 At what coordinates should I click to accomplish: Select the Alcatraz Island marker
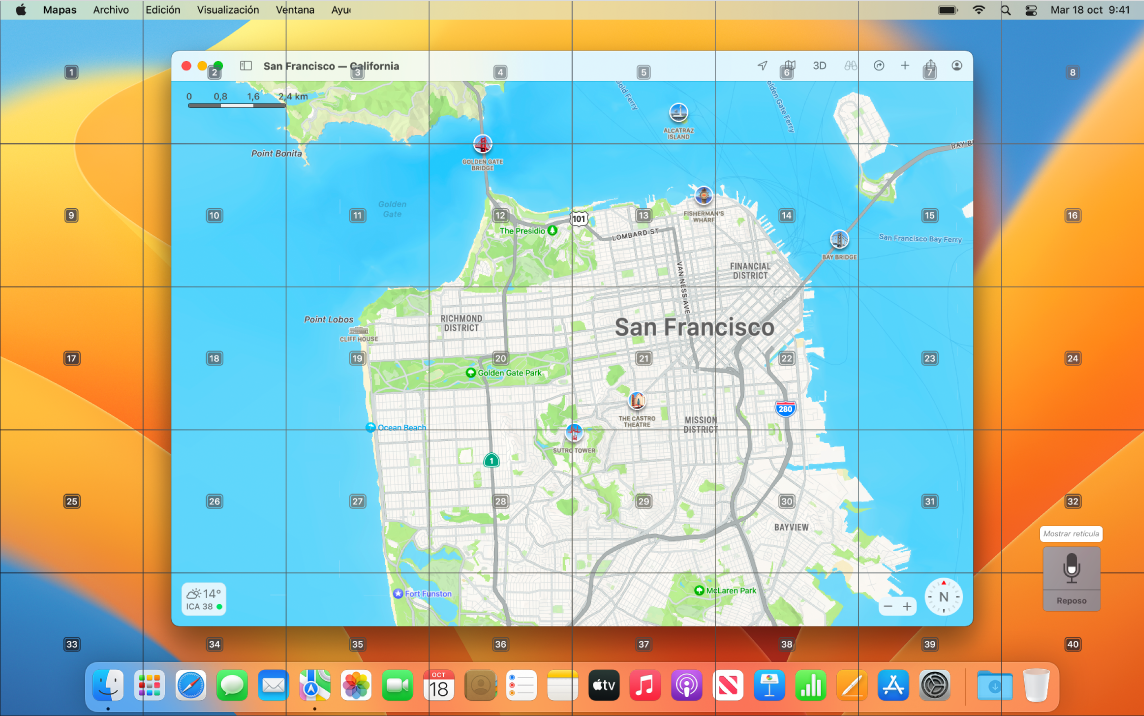tap(680, 110)
